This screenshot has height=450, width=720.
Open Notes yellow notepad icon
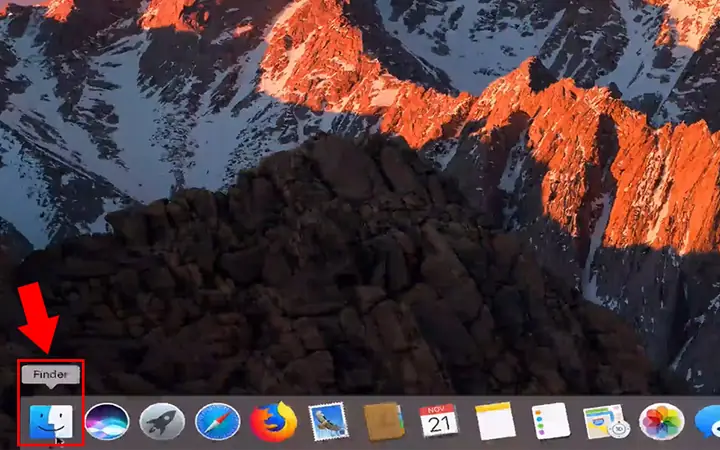pos(495,422)
